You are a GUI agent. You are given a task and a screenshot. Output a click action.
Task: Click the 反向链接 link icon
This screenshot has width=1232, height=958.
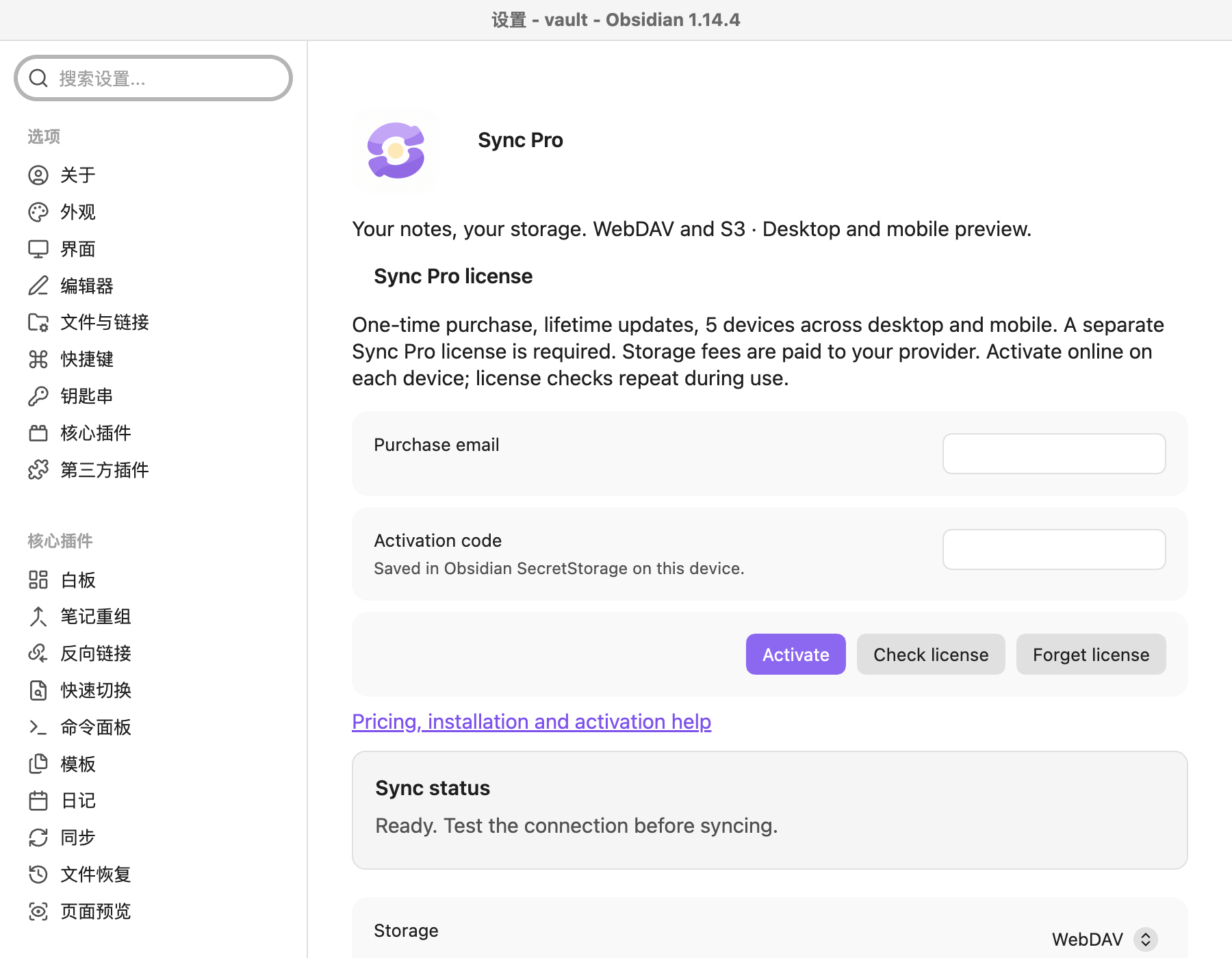point(38,653)
